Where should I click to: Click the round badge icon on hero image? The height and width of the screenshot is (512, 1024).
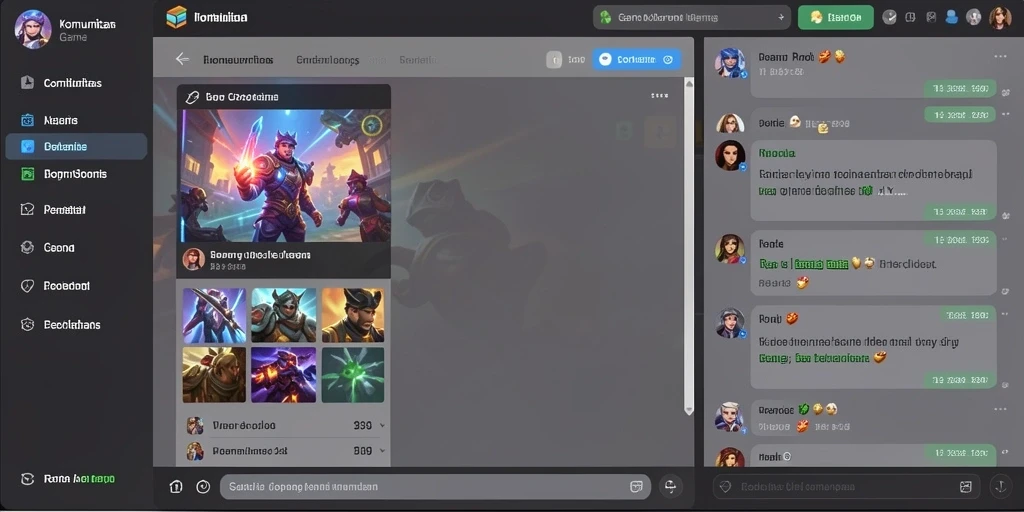click(372, 124)
